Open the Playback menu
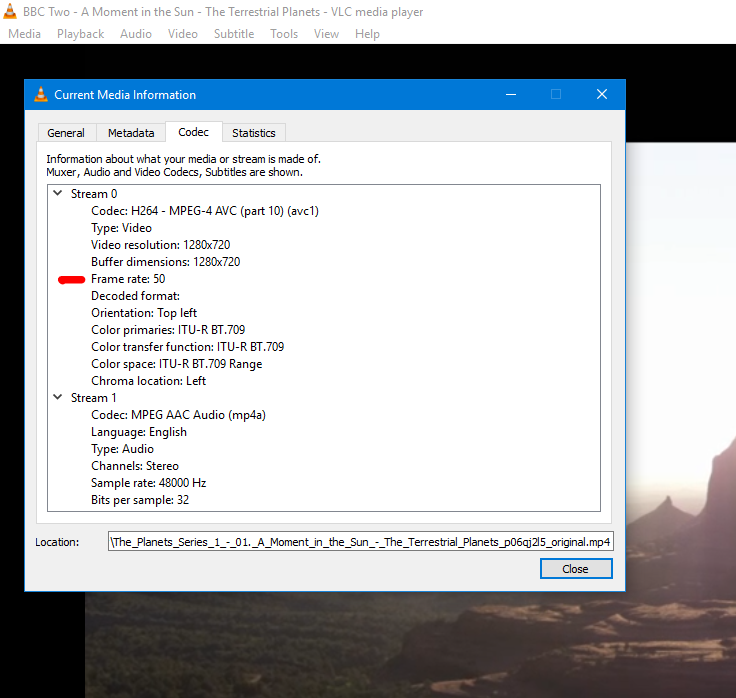This screenshot has height=698, width=736. [x=80, y=34]
